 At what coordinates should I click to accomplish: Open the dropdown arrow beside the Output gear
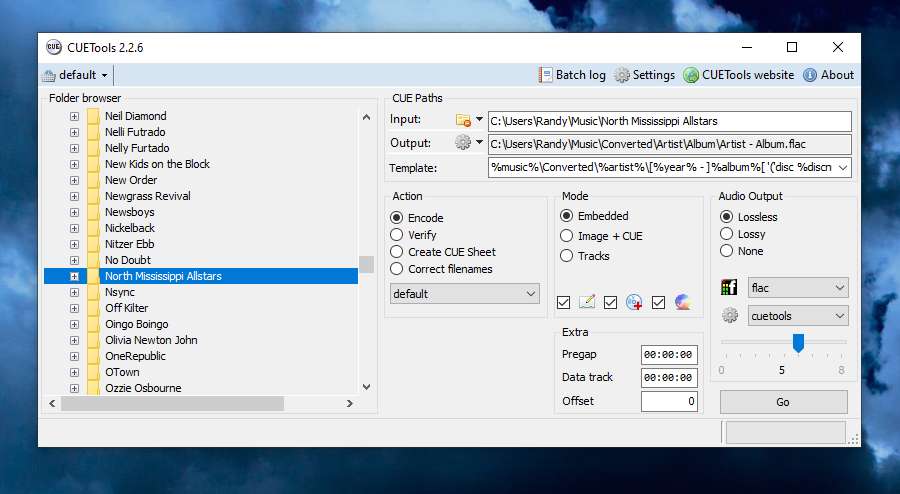(x=479, y=142)
